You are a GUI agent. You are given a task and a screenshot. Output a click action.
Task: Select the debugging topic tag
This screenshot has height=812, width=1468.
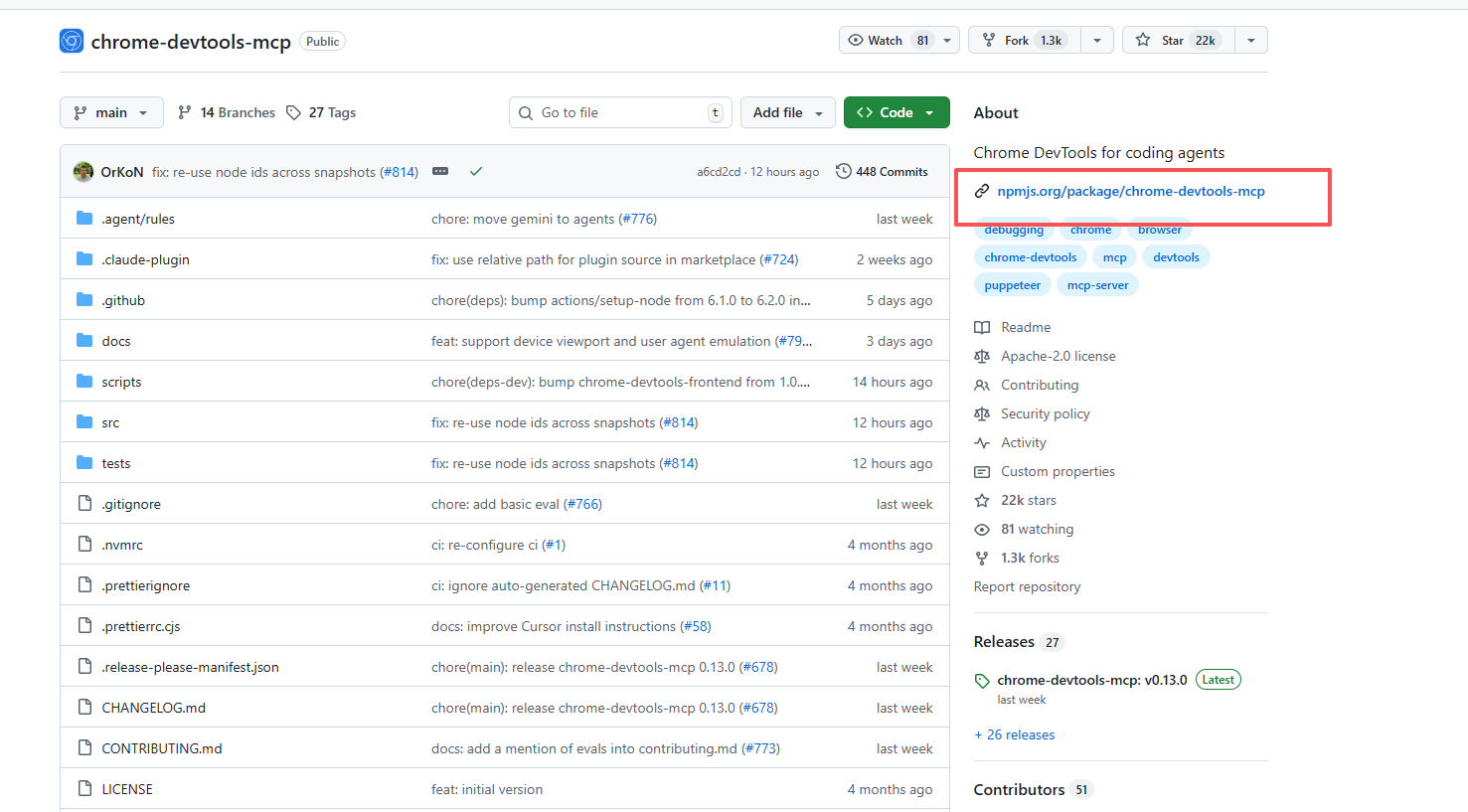click(1014, 230)
